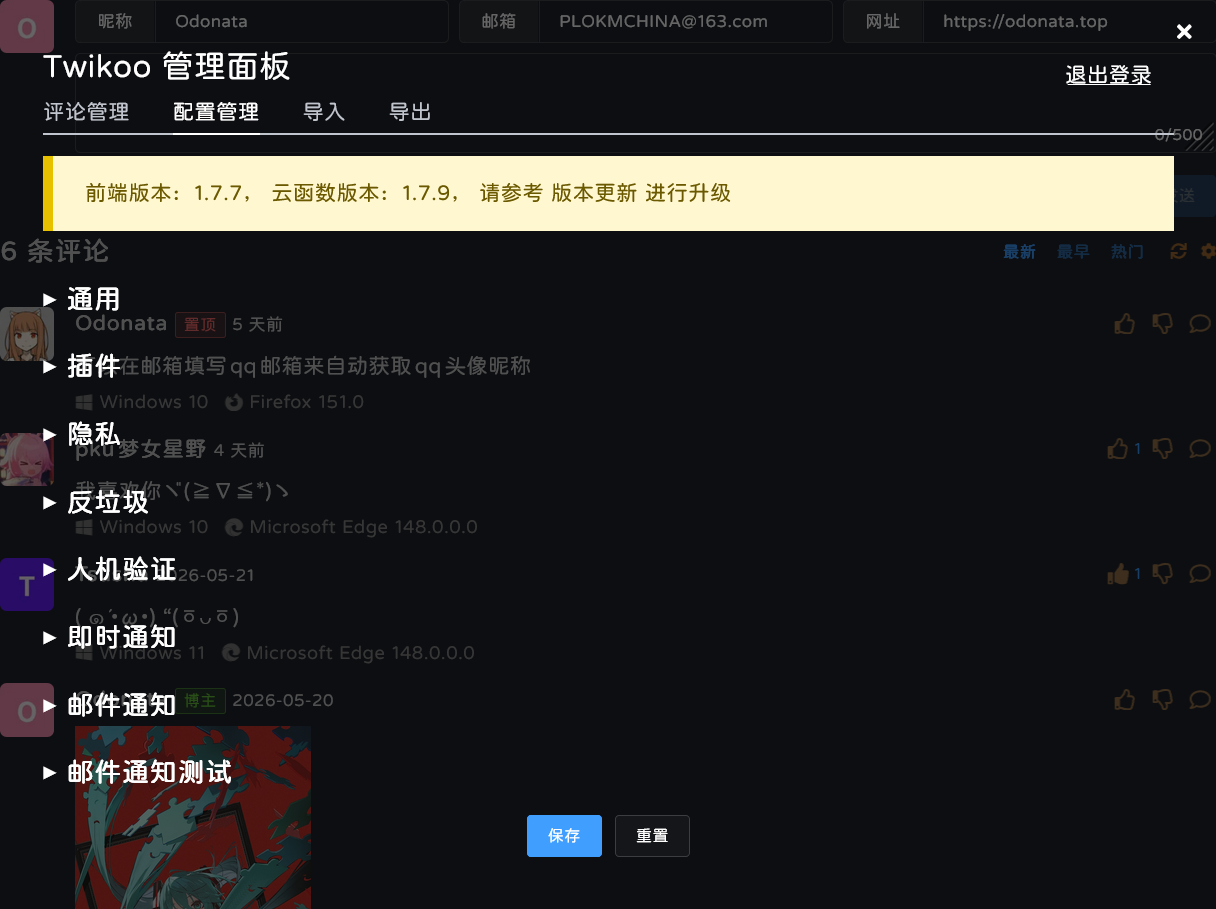Dislike the 博主 comment dated 2026-05-20

pyautogui.click(x=1163, y=700)
